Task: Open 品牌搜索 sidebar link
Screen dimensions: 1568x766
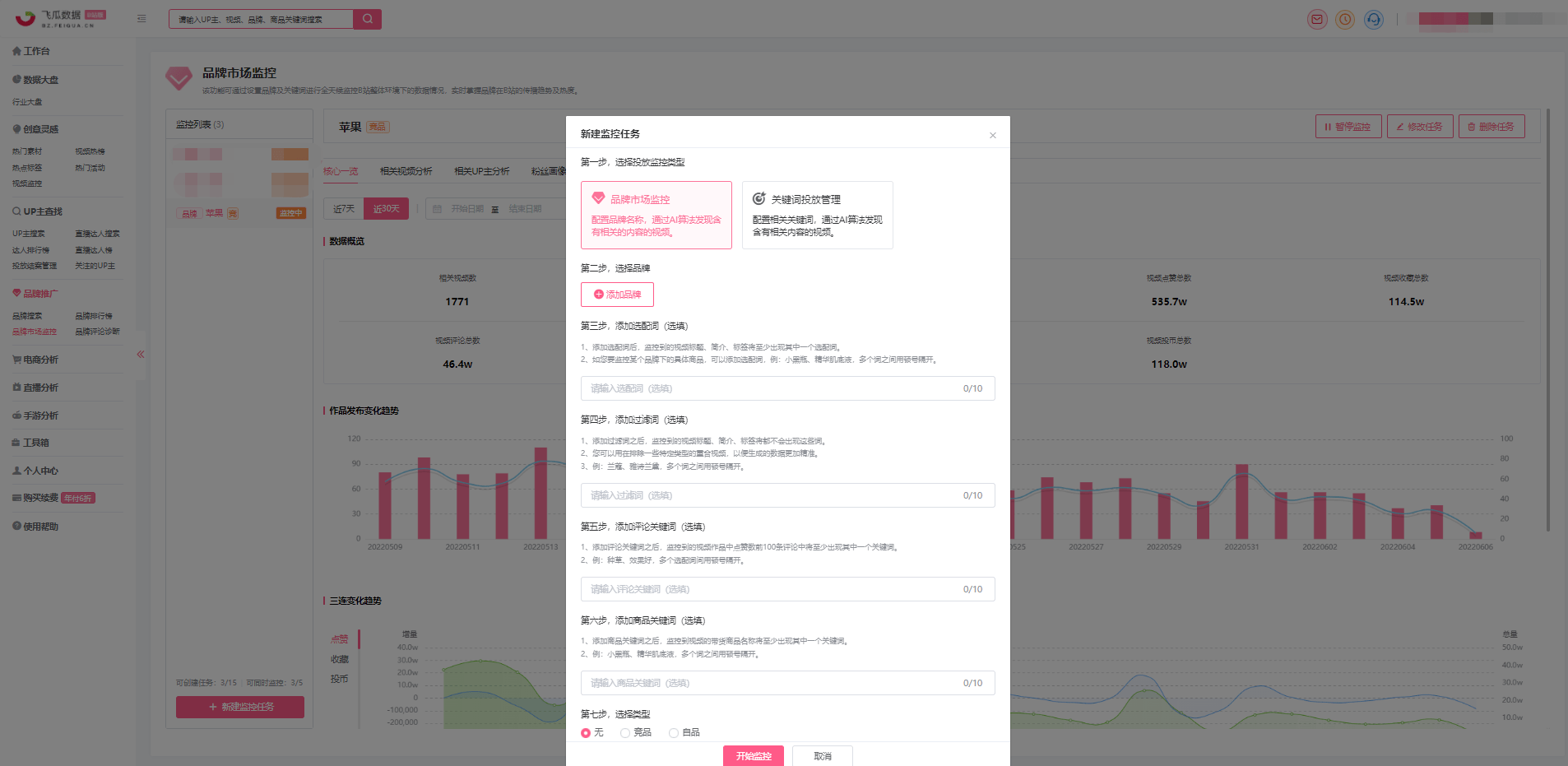Action: click(x=27, y=316)
